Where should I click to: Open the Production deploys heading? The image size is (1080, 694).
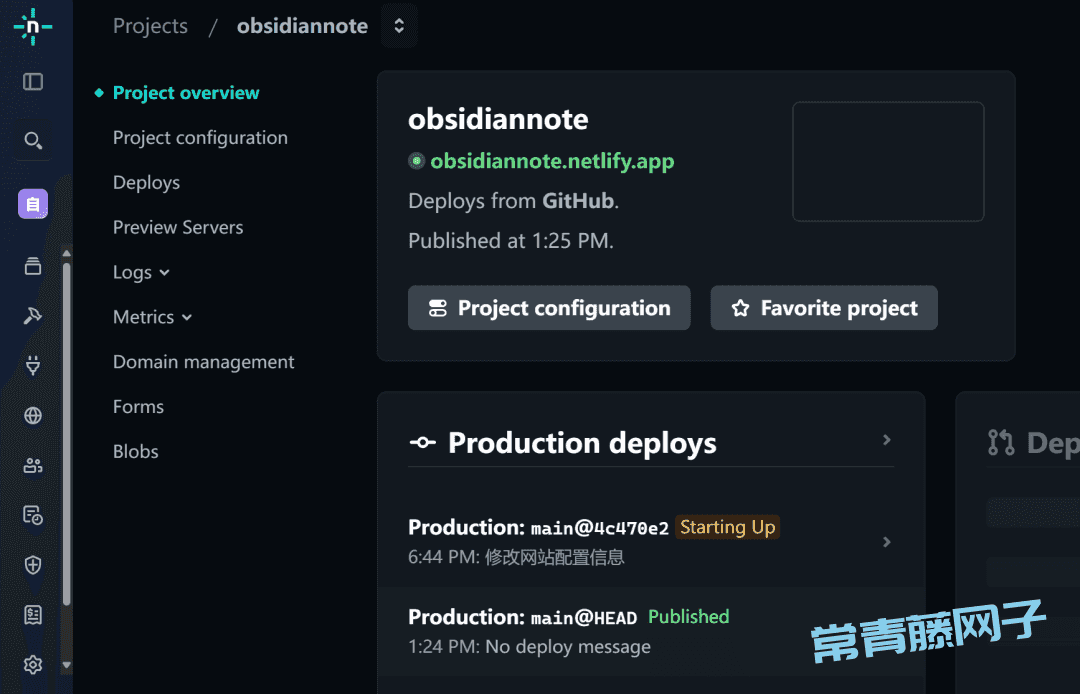tap(582, 443)
